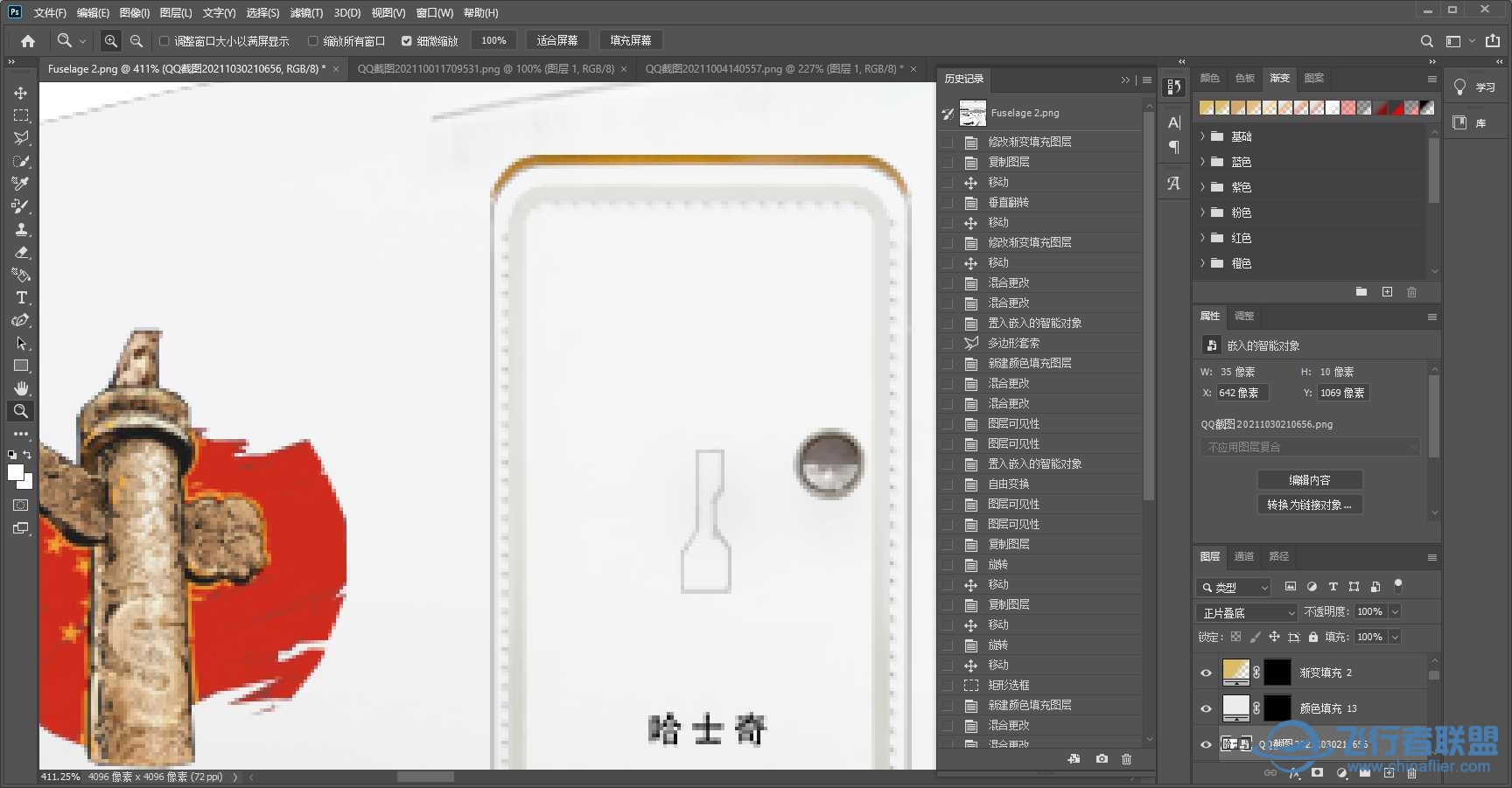Select the 渐变填充 2 gradient thumbnail
1512x788 pixels.
(x=1235, y=673)
